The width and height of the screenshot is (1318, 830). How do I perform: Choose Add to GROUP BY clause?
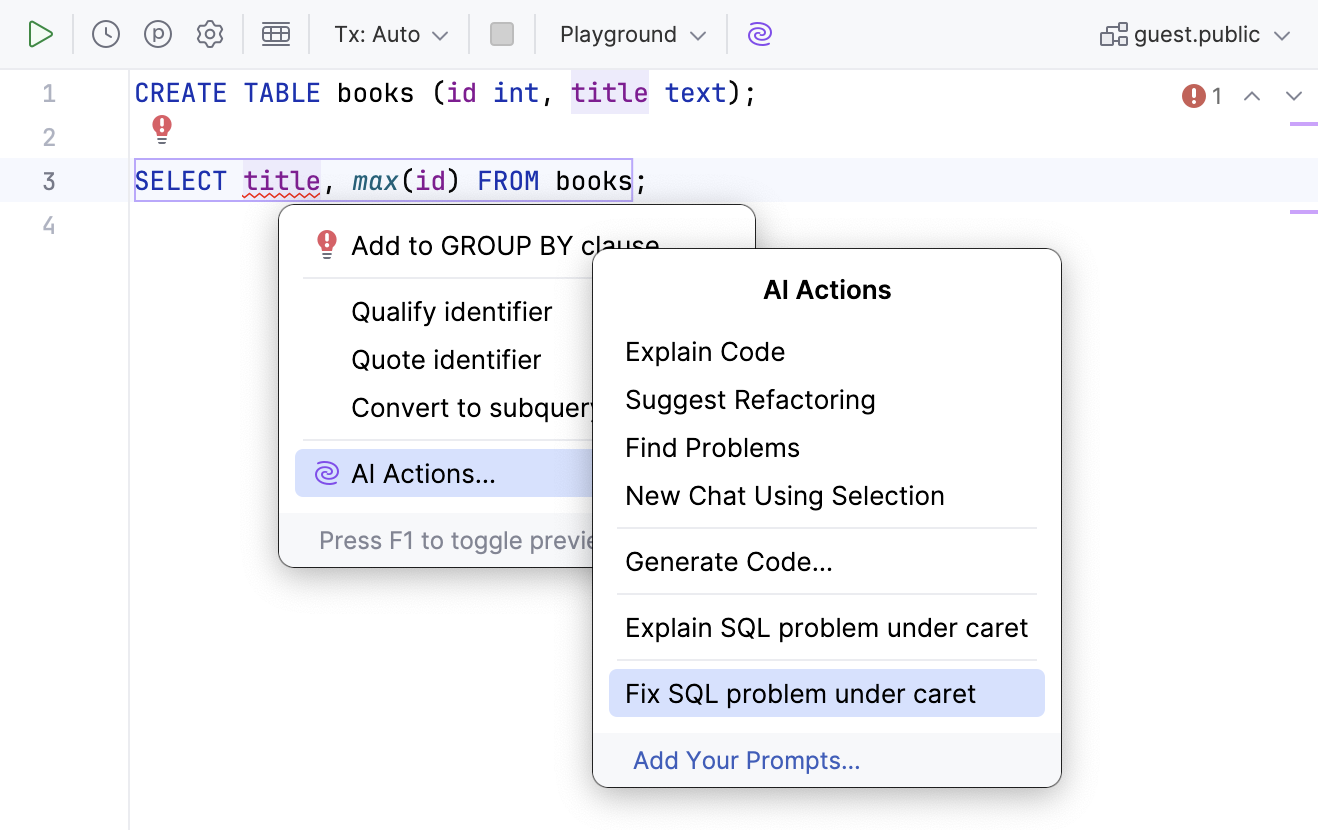click(x=504, y=245)
